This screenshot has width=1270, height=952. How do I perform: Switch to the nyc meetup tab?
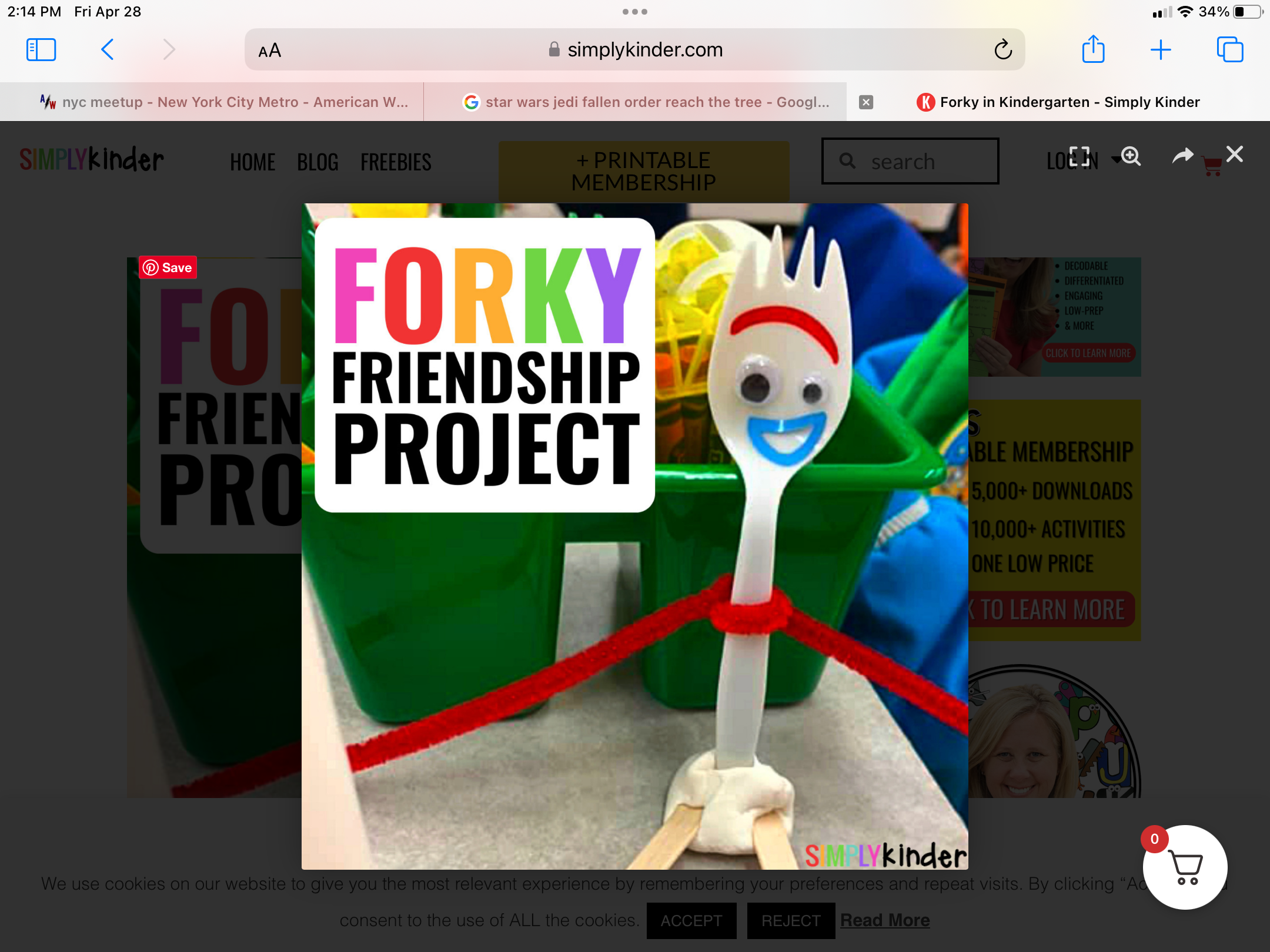(x=212, y=102)
